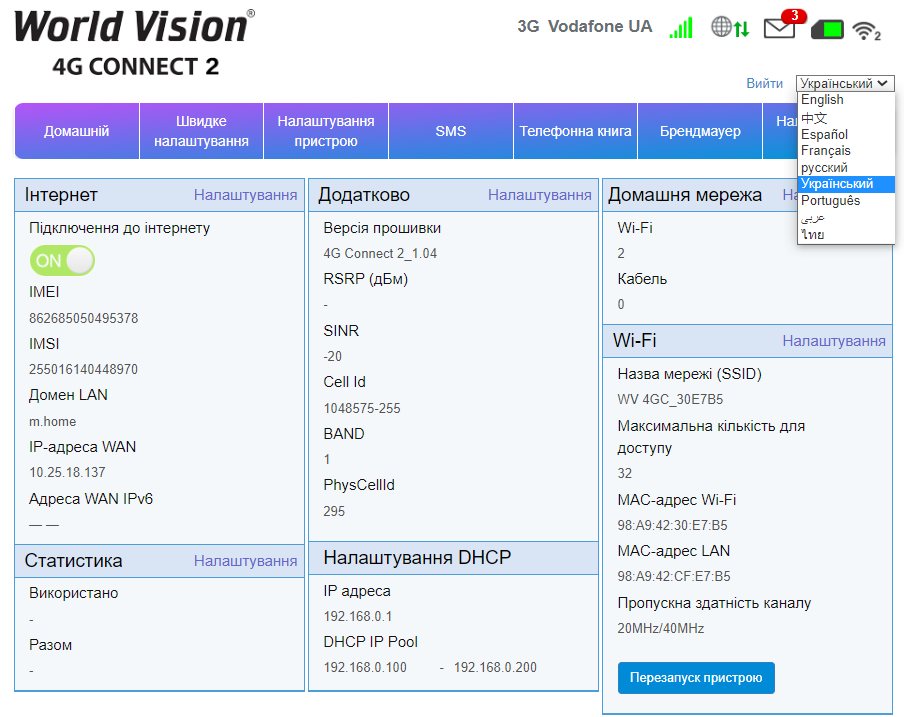Open Швидке налаштування tab
The image size is (904, 717).
coord(201,131)
